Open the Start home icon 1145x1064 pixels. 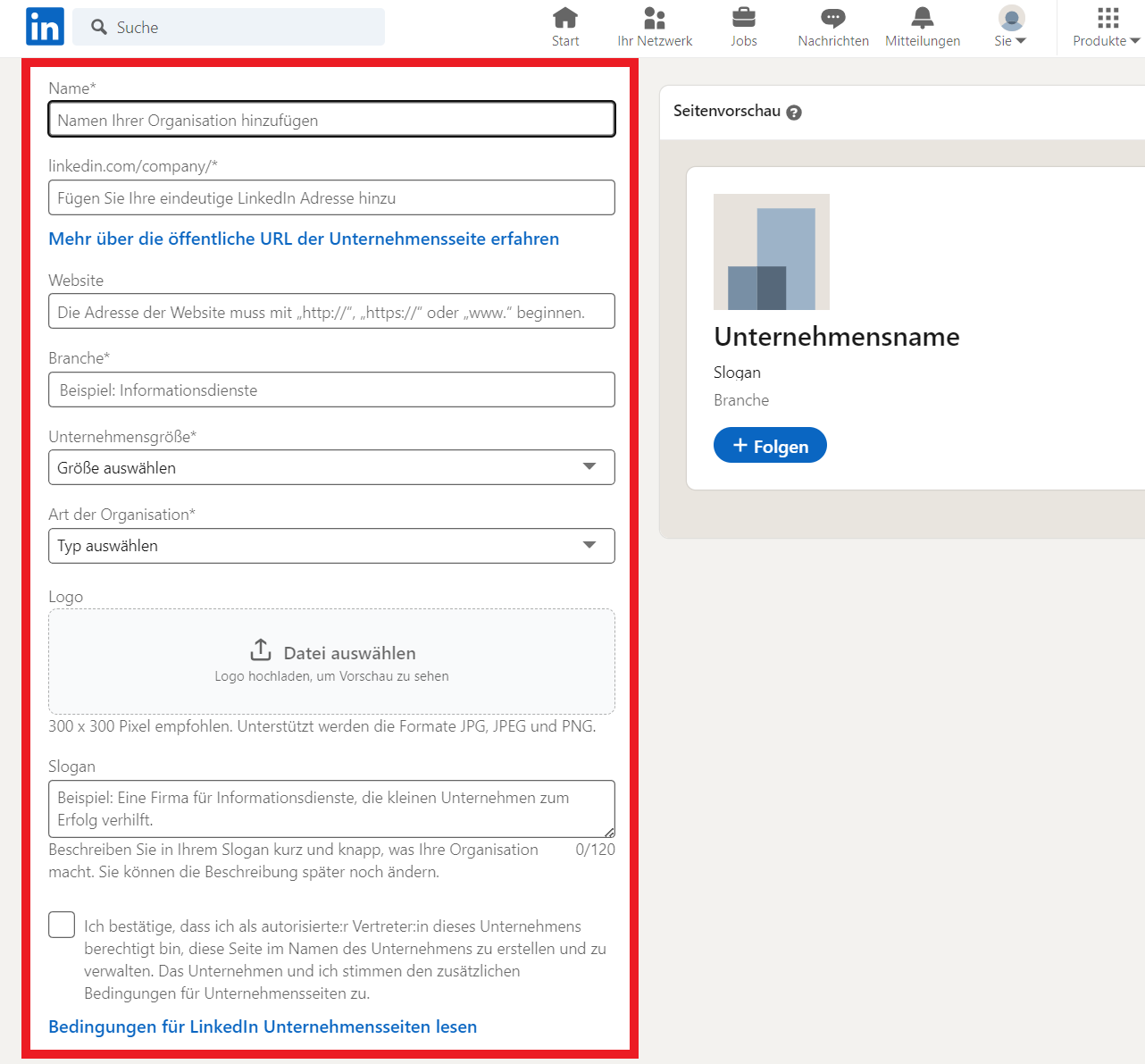564,18
